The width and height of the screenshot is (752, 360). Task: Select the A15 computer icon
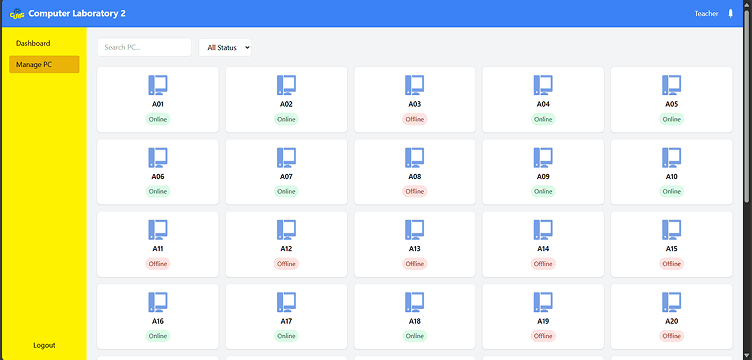click(671, 230)
